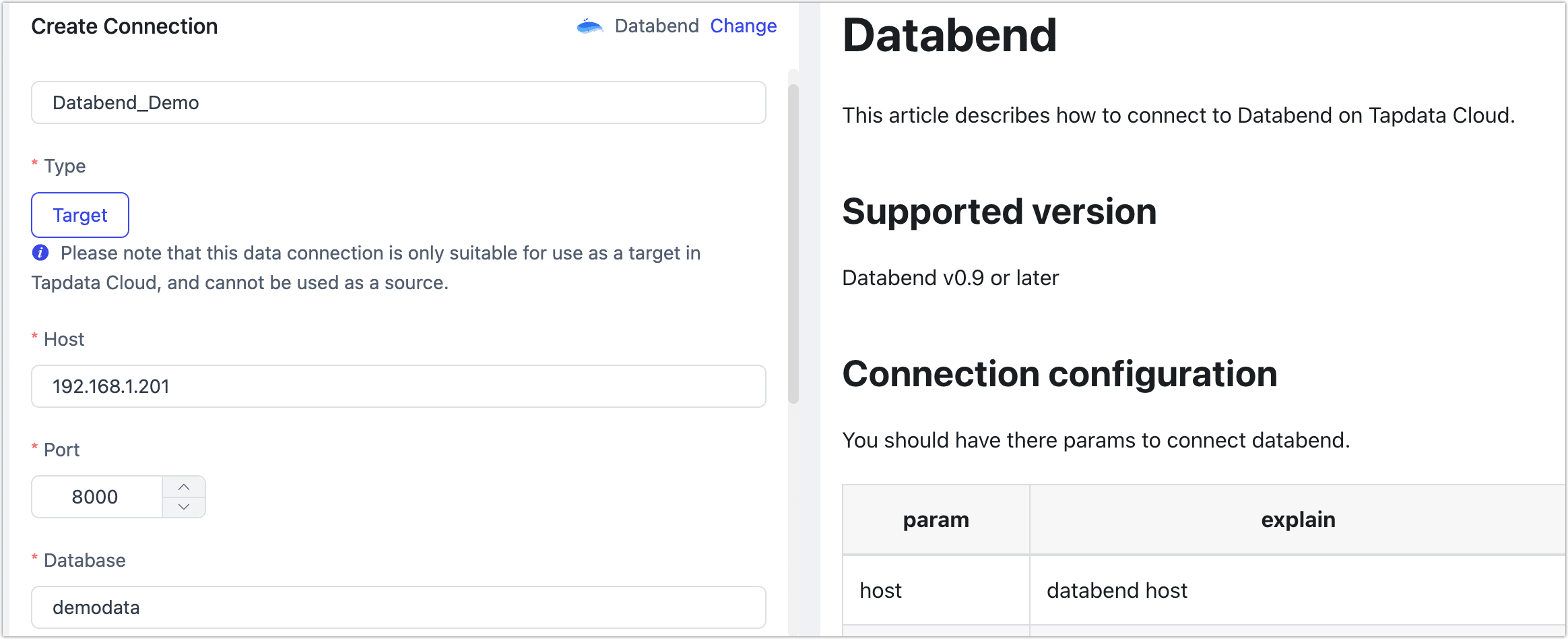Click the Create Connection title

pos(125,26)
